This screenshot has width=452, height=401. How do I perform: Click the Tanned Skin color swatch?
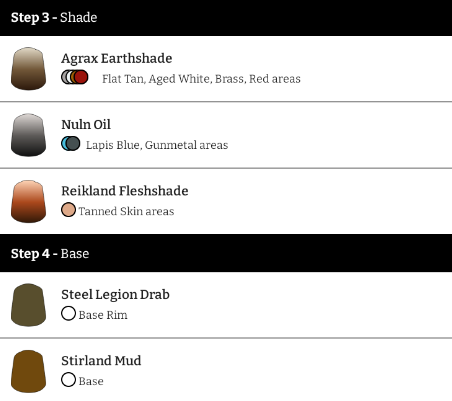(68, 210)
